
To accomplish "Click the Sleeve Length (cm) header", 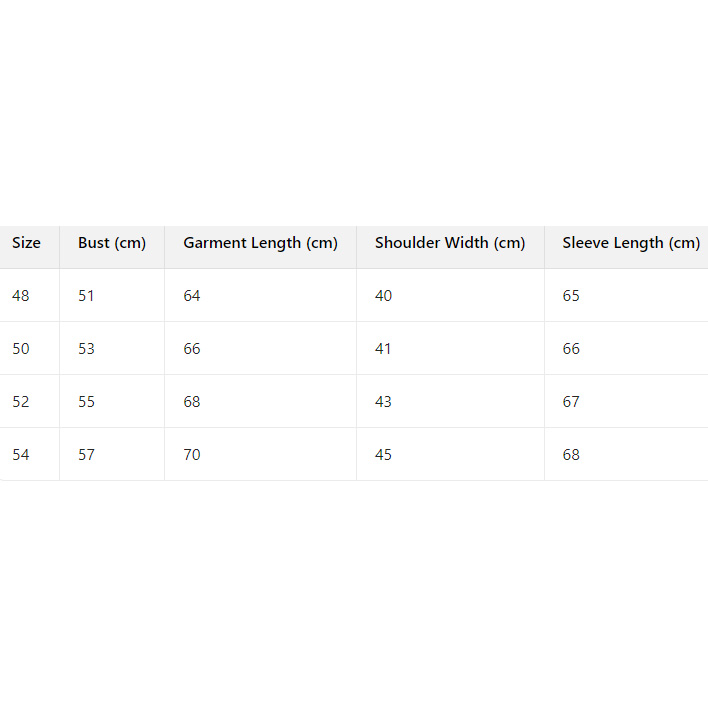I will pos(631,243).
